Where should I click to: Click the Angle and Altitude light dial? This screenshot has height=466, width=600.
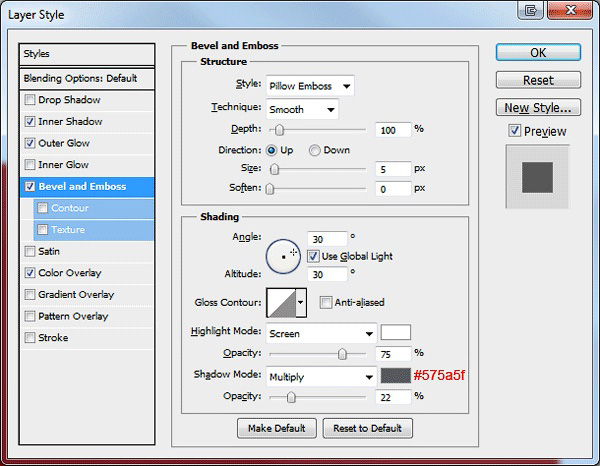tap(283, 256)
